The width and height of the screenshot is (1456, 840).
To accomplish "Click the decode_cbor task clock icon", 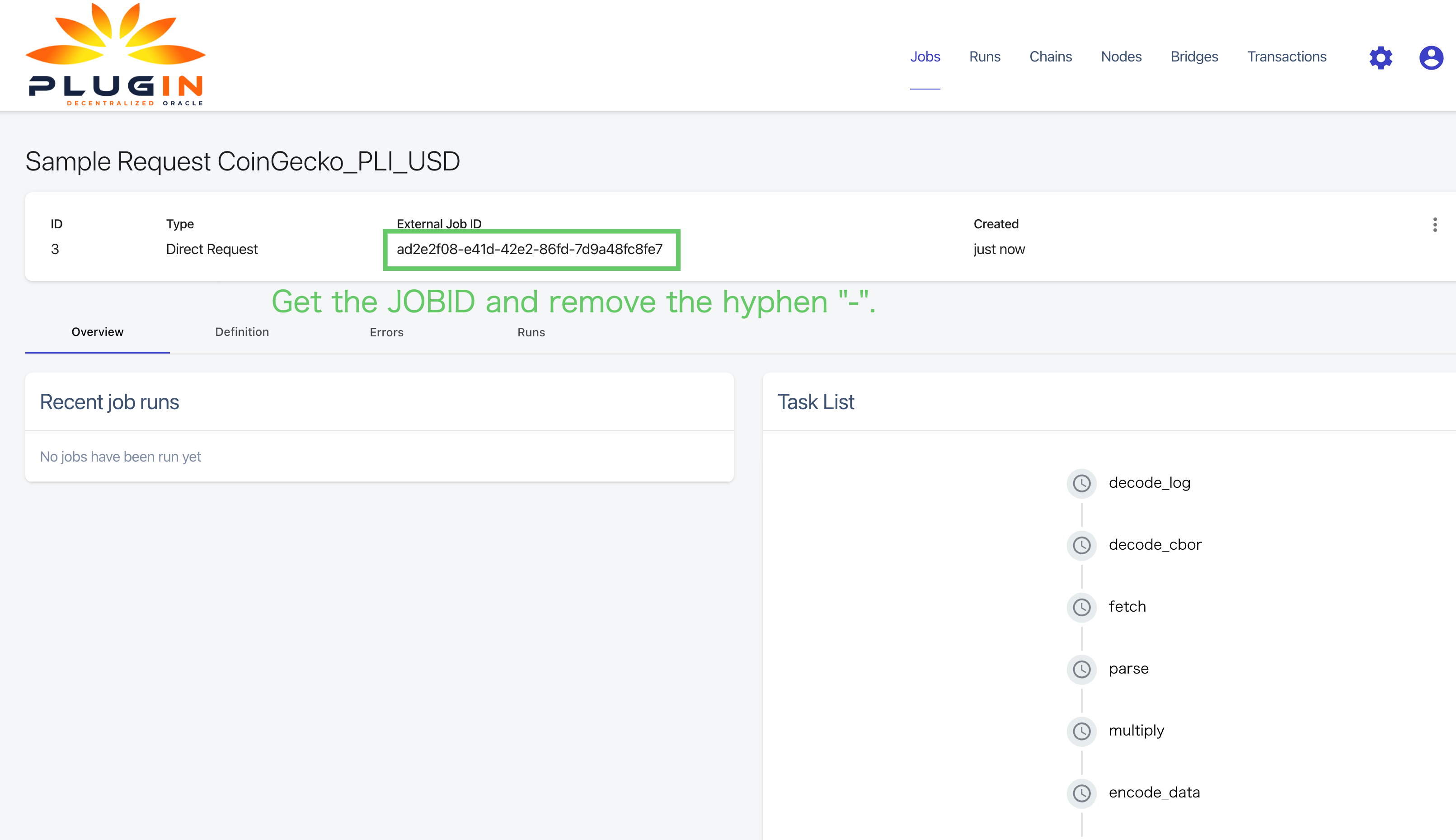I will (1082, 546).
